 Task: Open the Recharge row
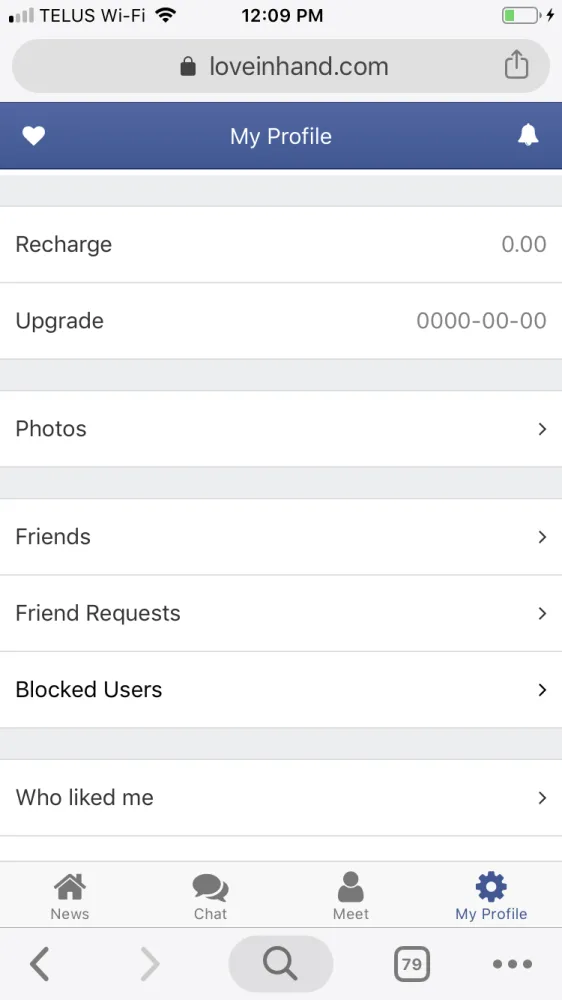point(281,244)
